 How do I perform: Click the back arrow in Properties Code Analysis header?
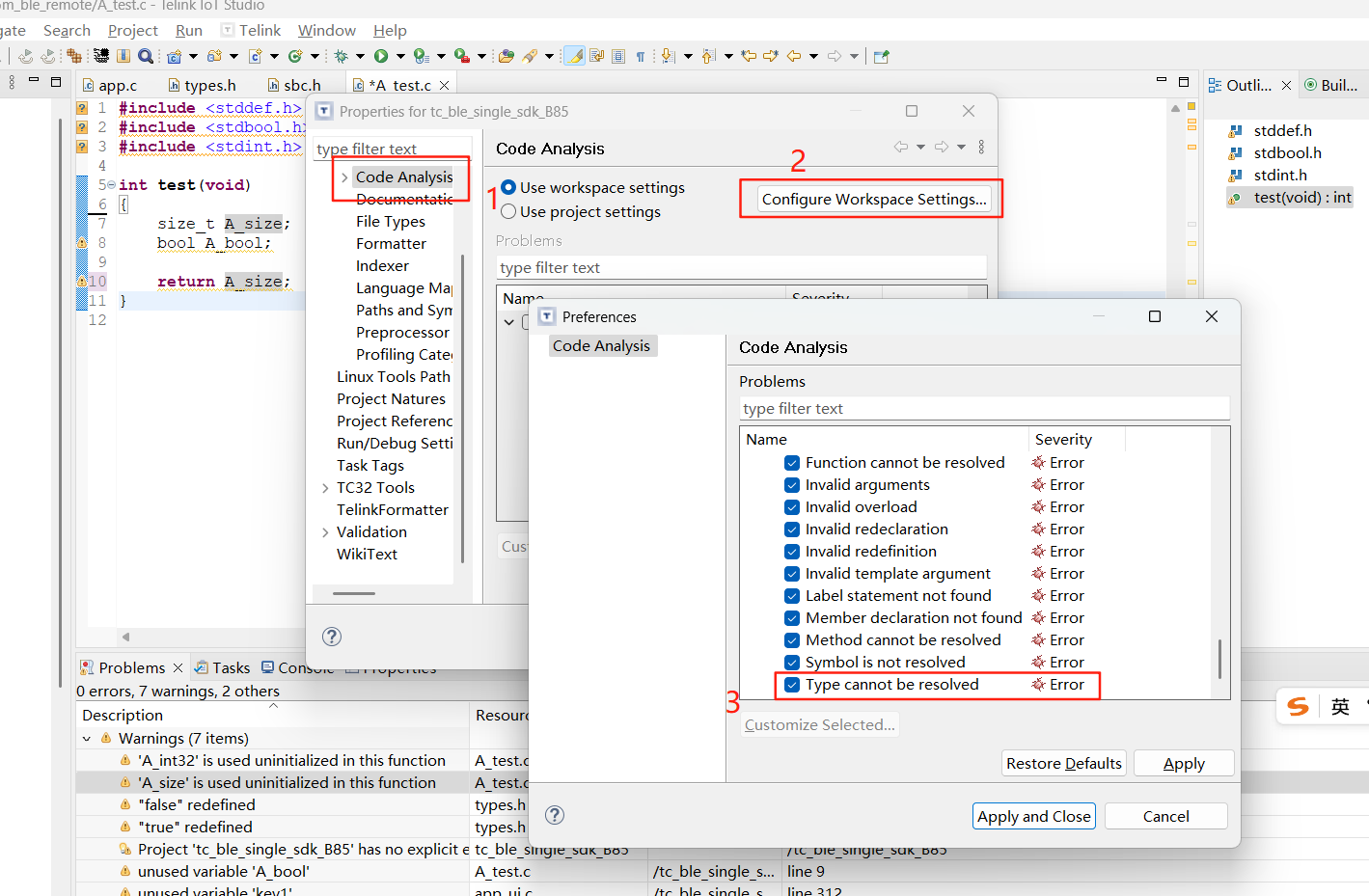pos(900,147)
